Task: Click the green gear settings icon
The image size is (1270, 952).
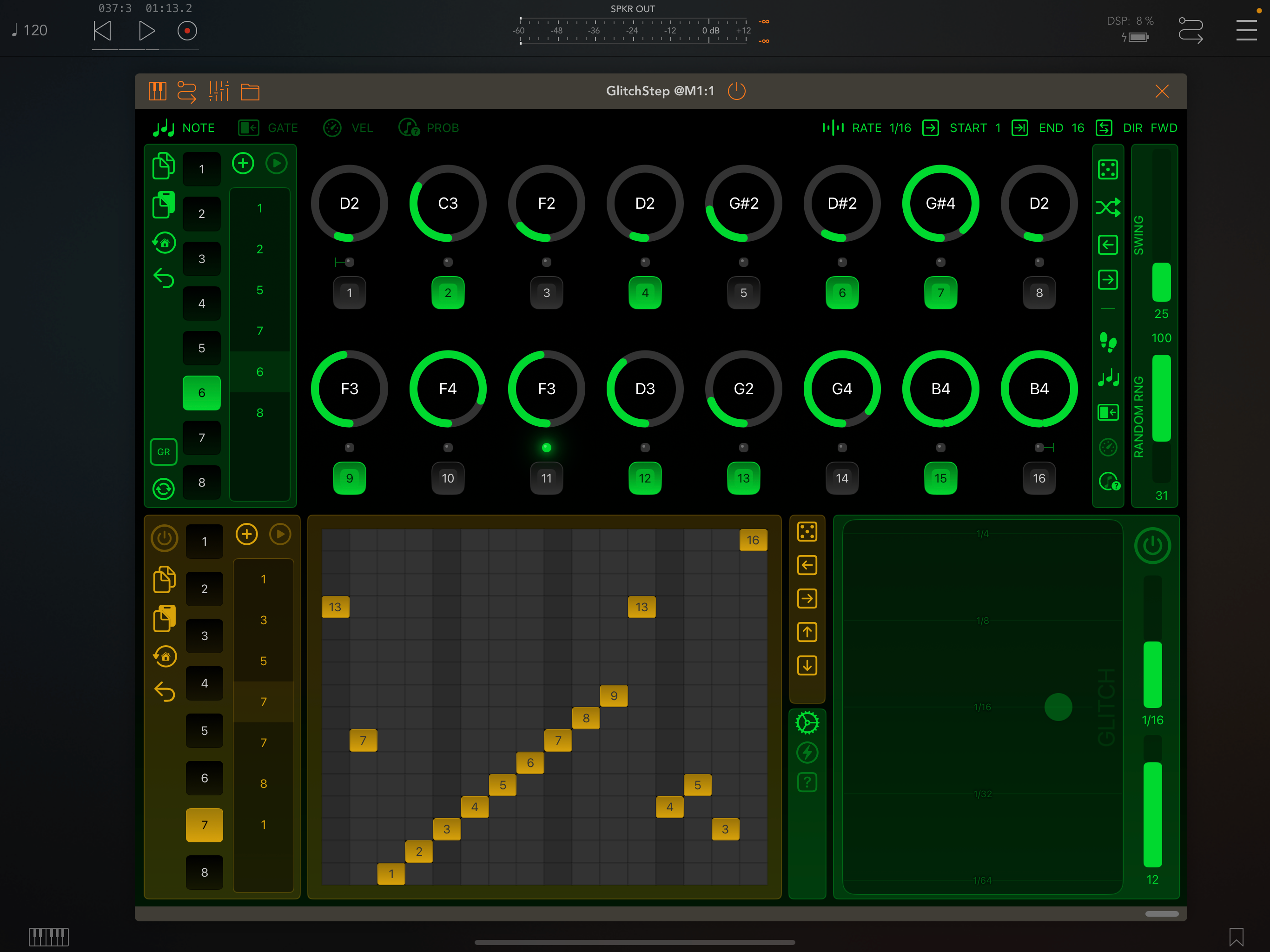Action: [807, 723]
